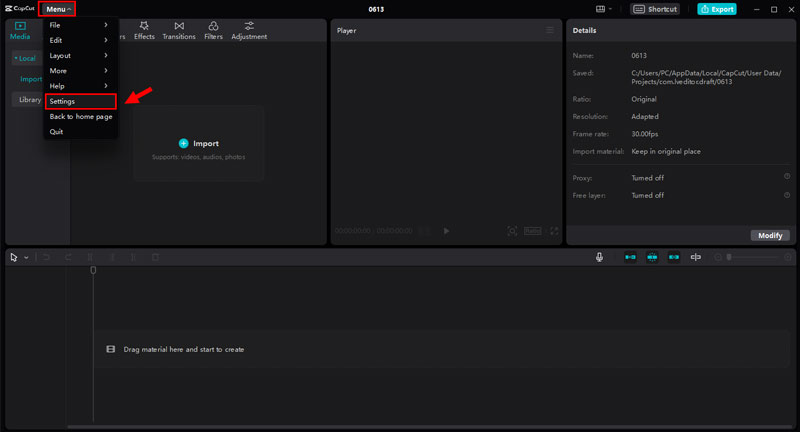Click the microphone voiceover record icon
This screenshot has height=432, width=800.
600,257
